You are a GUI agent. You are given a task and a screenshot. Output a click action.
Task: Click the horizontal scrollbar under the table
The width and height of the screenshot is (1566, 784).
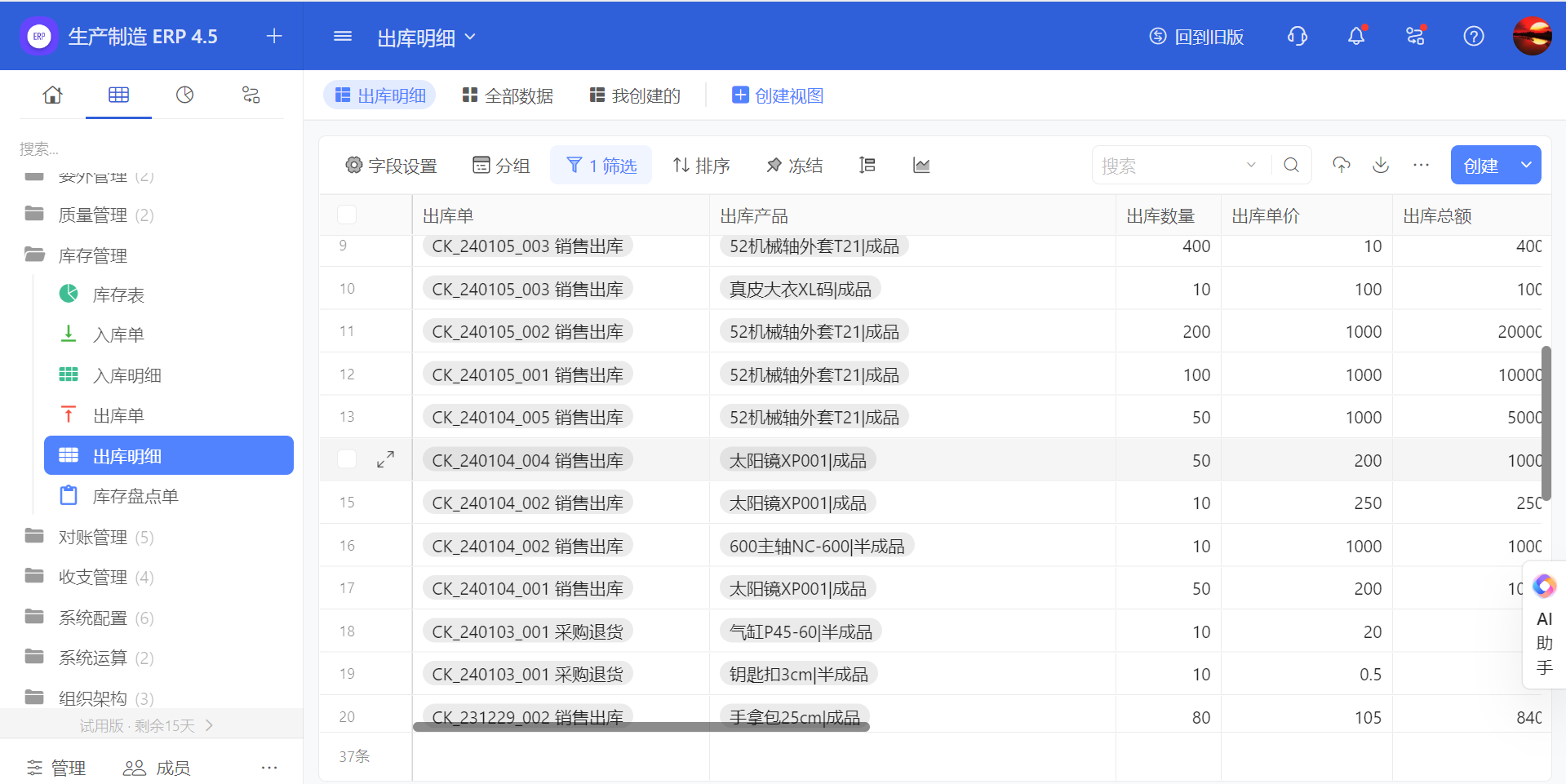641,727
